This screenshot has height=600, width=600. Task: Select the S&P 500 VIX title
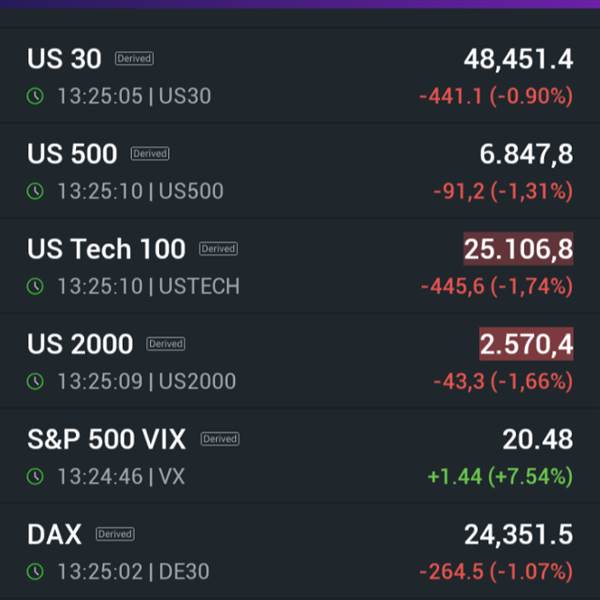(x=106, y=439)
